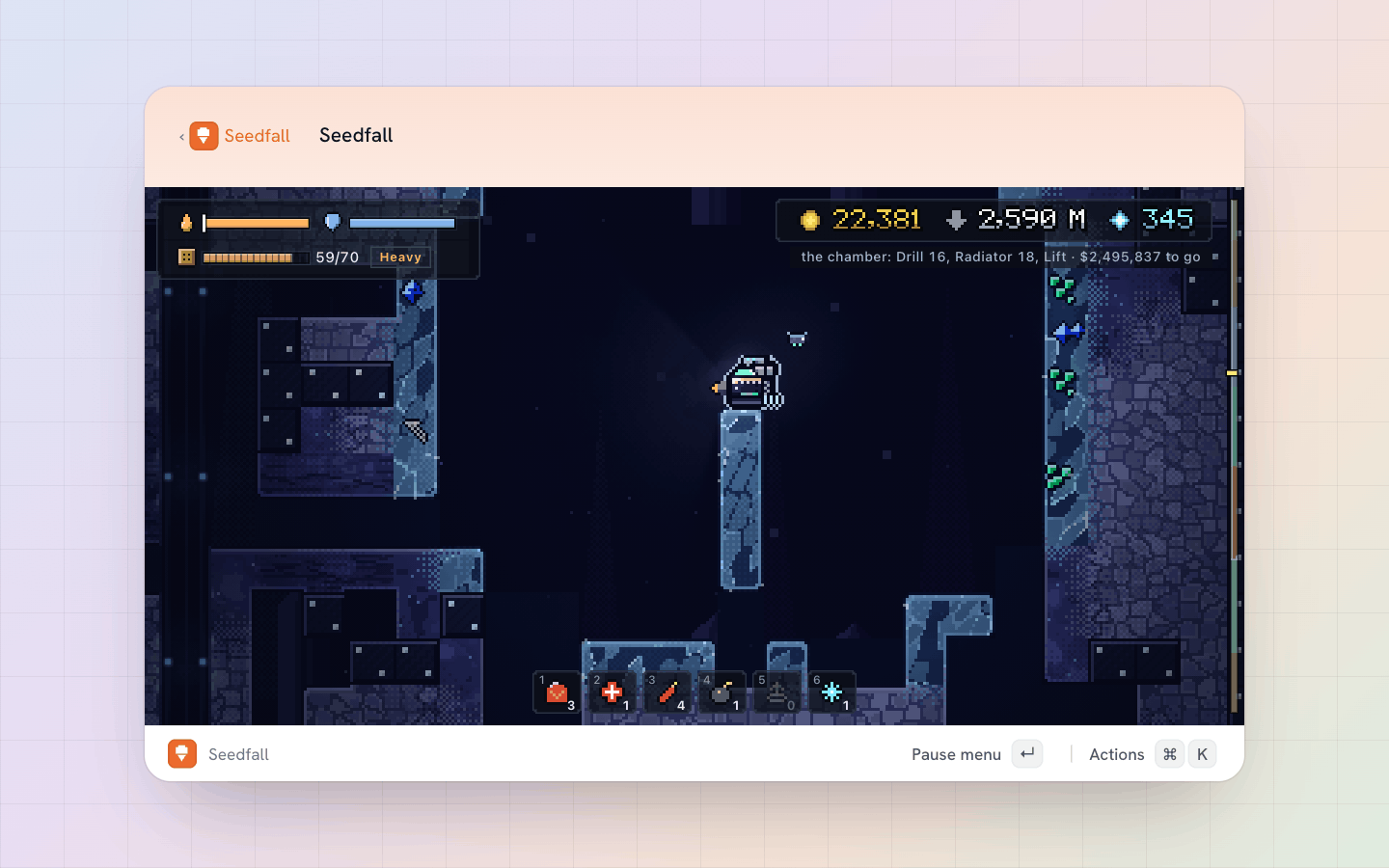Click the cargo crate icon
Image resolution: width=1389 pixels, height=868 pixels.
tap(186, 257)
